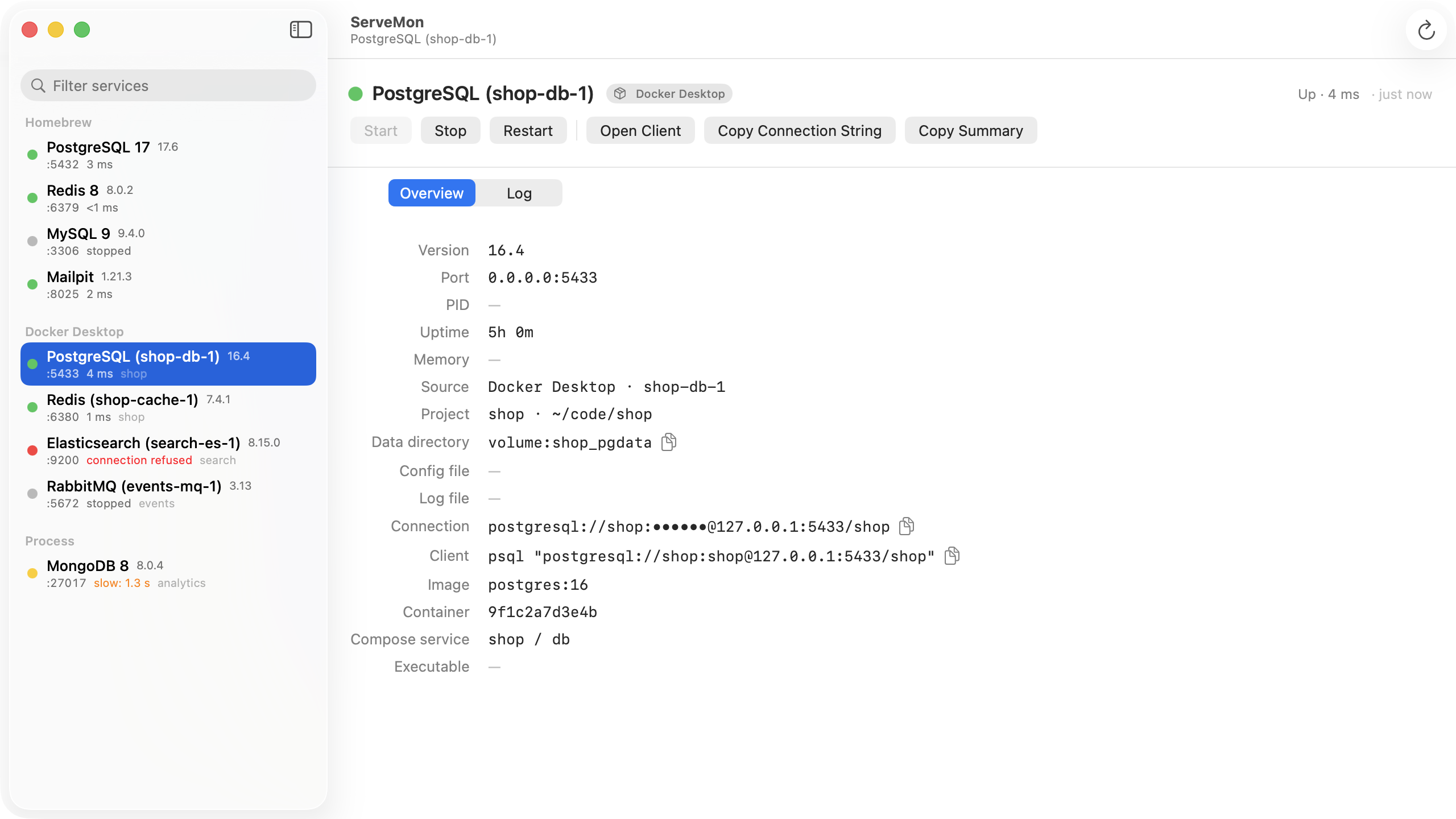Click the Homebrew section header

pos(58,122)
